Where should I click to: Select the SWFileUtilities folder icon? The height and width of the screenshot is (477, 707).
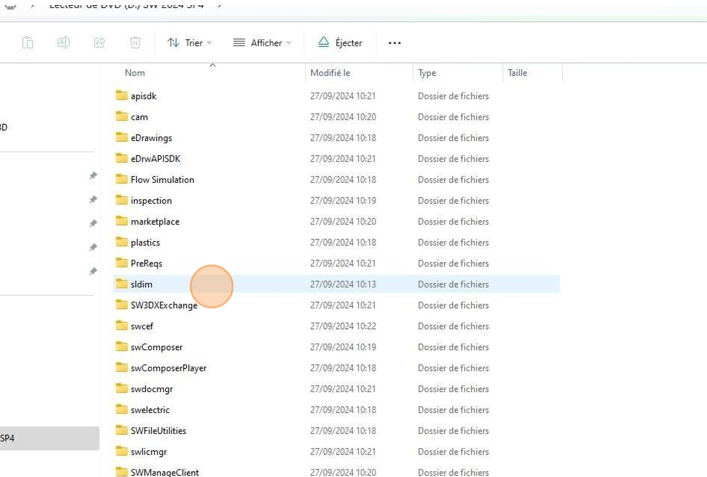[121, 430]
